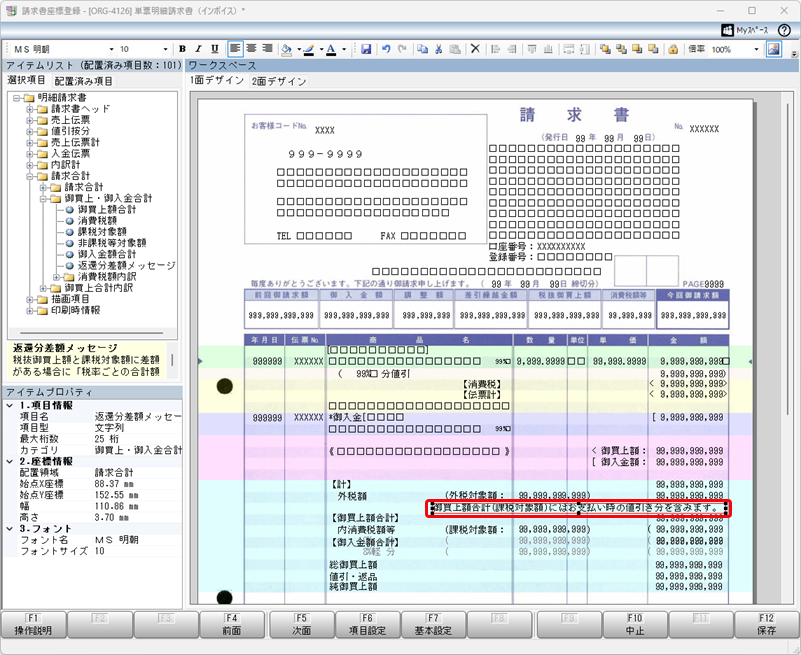Switch to the 配置済み項目 tab
This screenshot has width=801, height=655.
pyautogui.click(x=83, y=81)
